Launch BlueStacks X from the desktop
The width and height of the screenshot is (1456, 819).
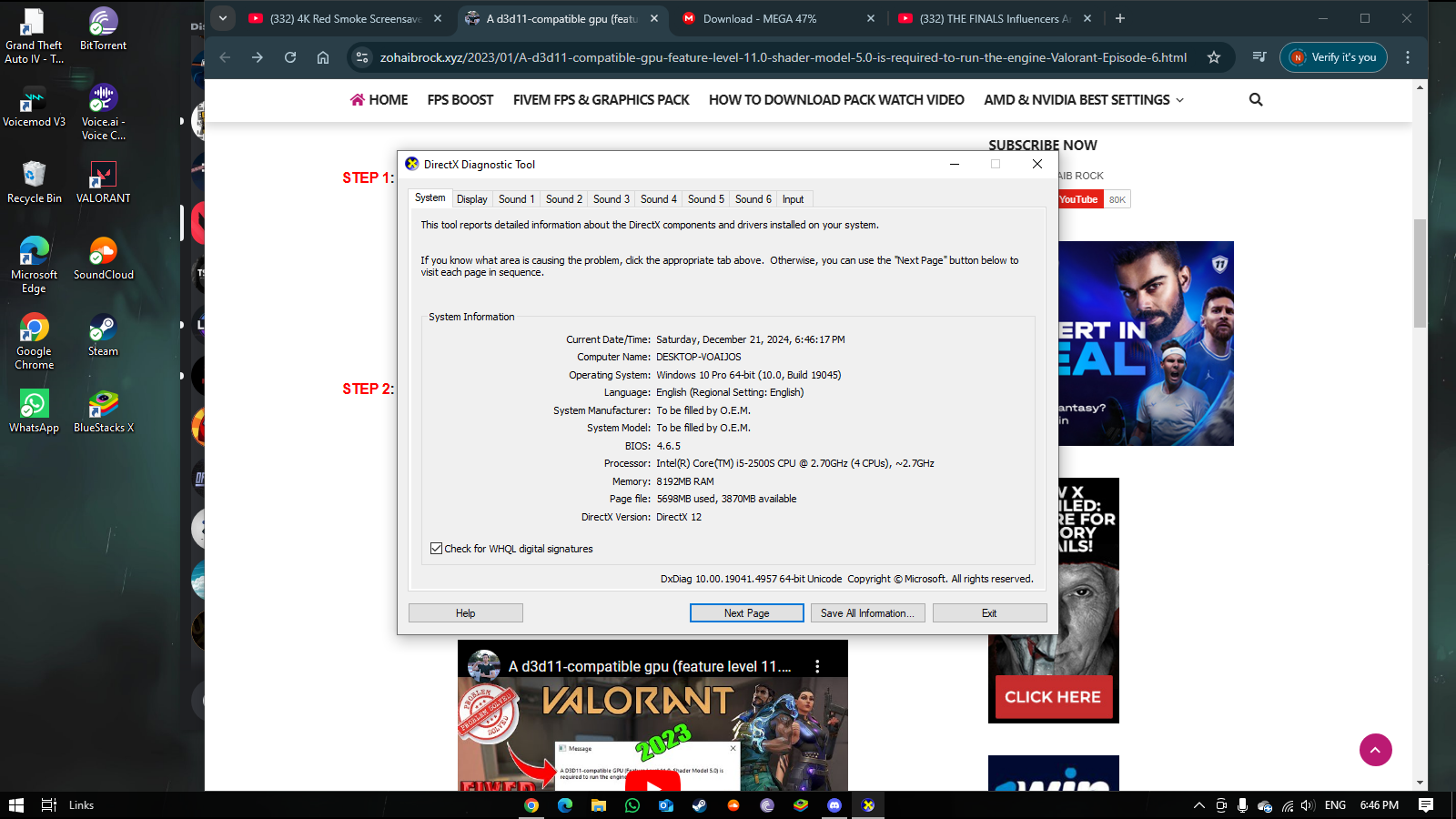pyautogui.click(x=103, y=412)
